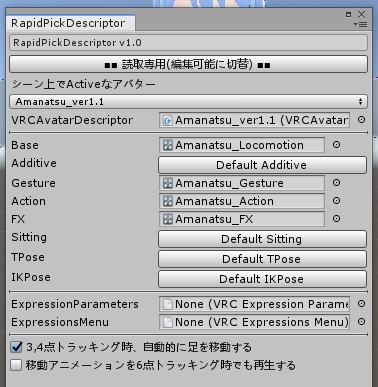Select the VRCAvatarDescriptor object field

tap(254, 120)
